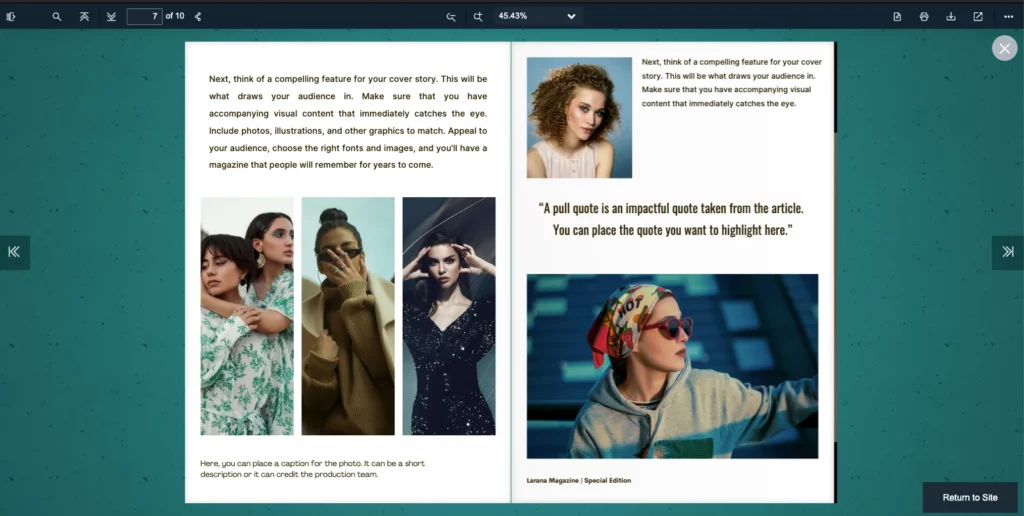Toggle the sidebar panel

pos(11,16)
